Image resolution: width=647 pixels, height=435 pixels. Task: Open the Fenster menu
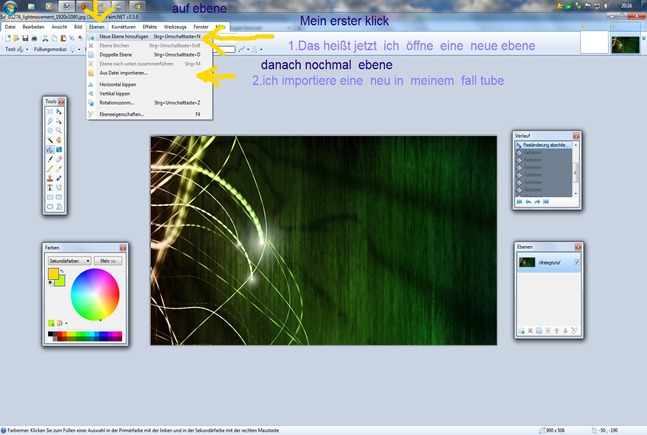coord(201,27)
